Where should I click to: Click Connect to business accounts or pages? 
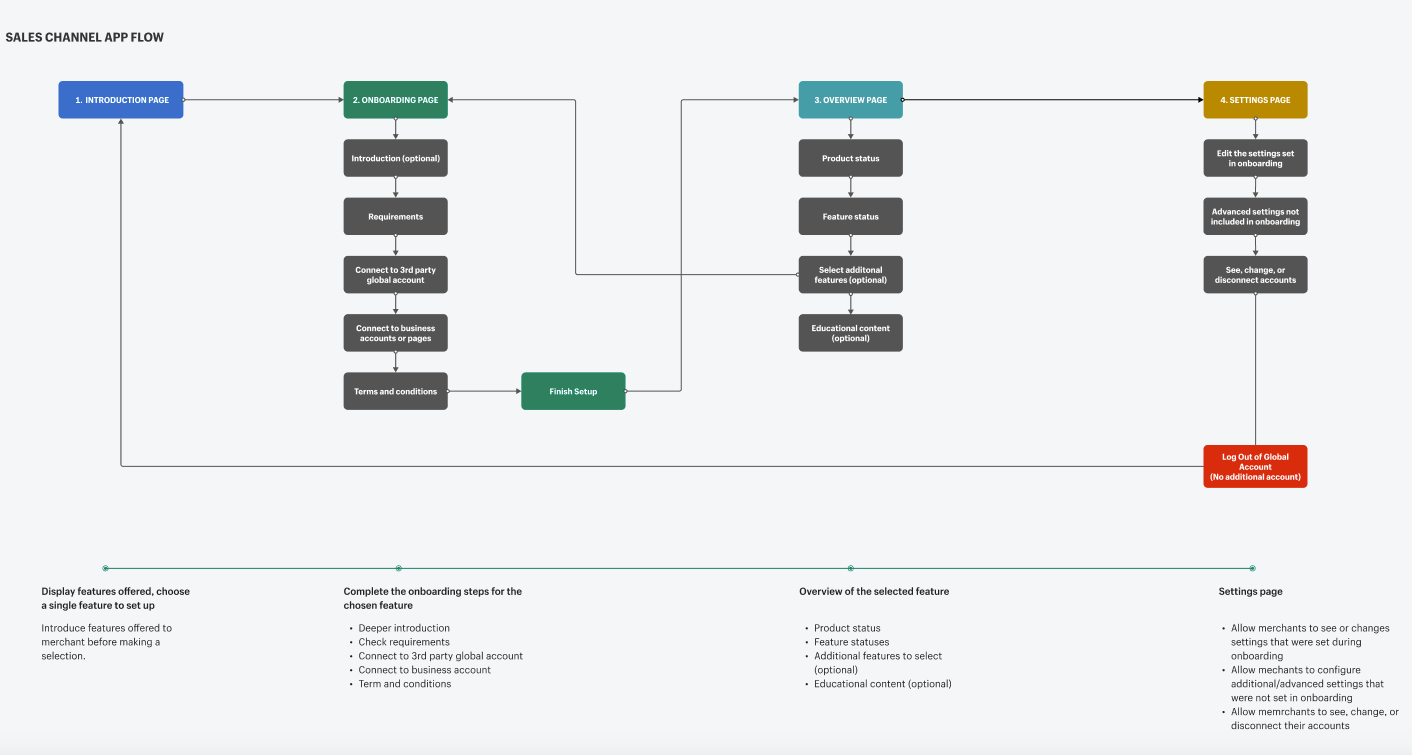pyautogui.click(x=396, y=333)
